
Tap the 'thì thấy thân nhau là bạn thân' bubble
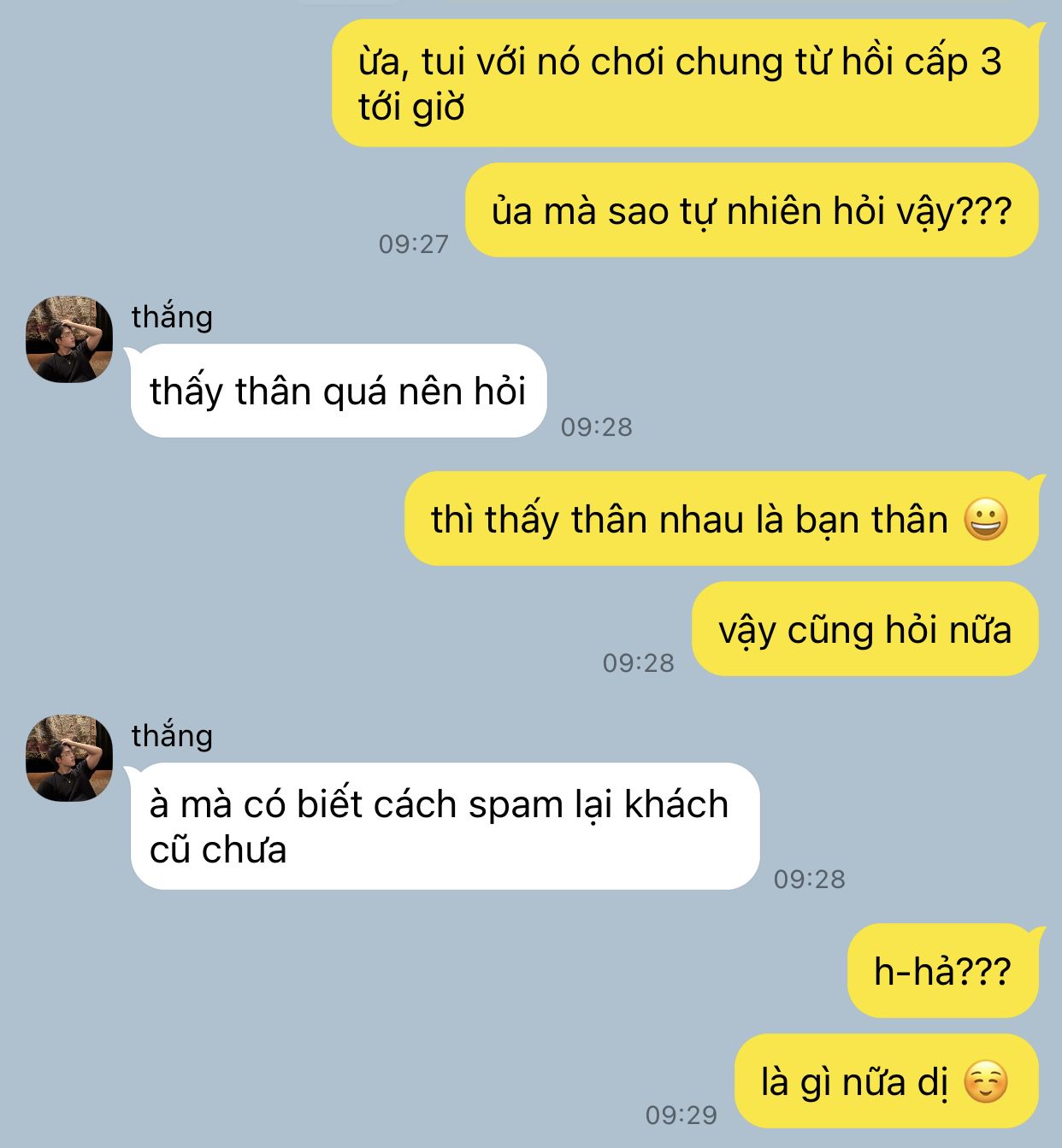[x=722, y=519]
